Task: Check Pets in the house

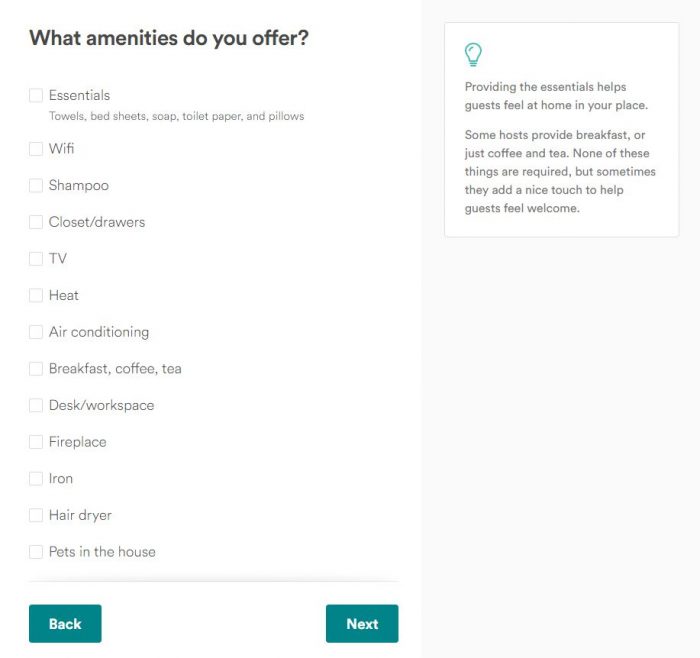Action: pyautogui.click(x=36, y=552)
